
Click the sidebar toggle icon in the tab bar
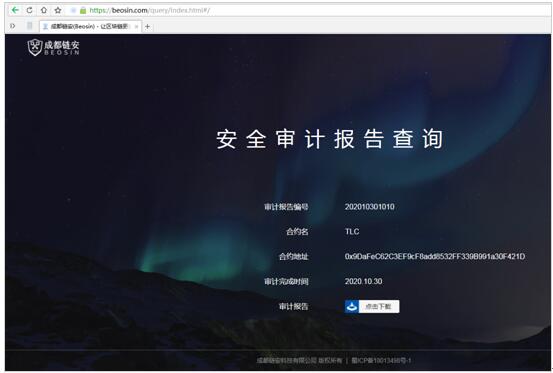click(13, 26)
